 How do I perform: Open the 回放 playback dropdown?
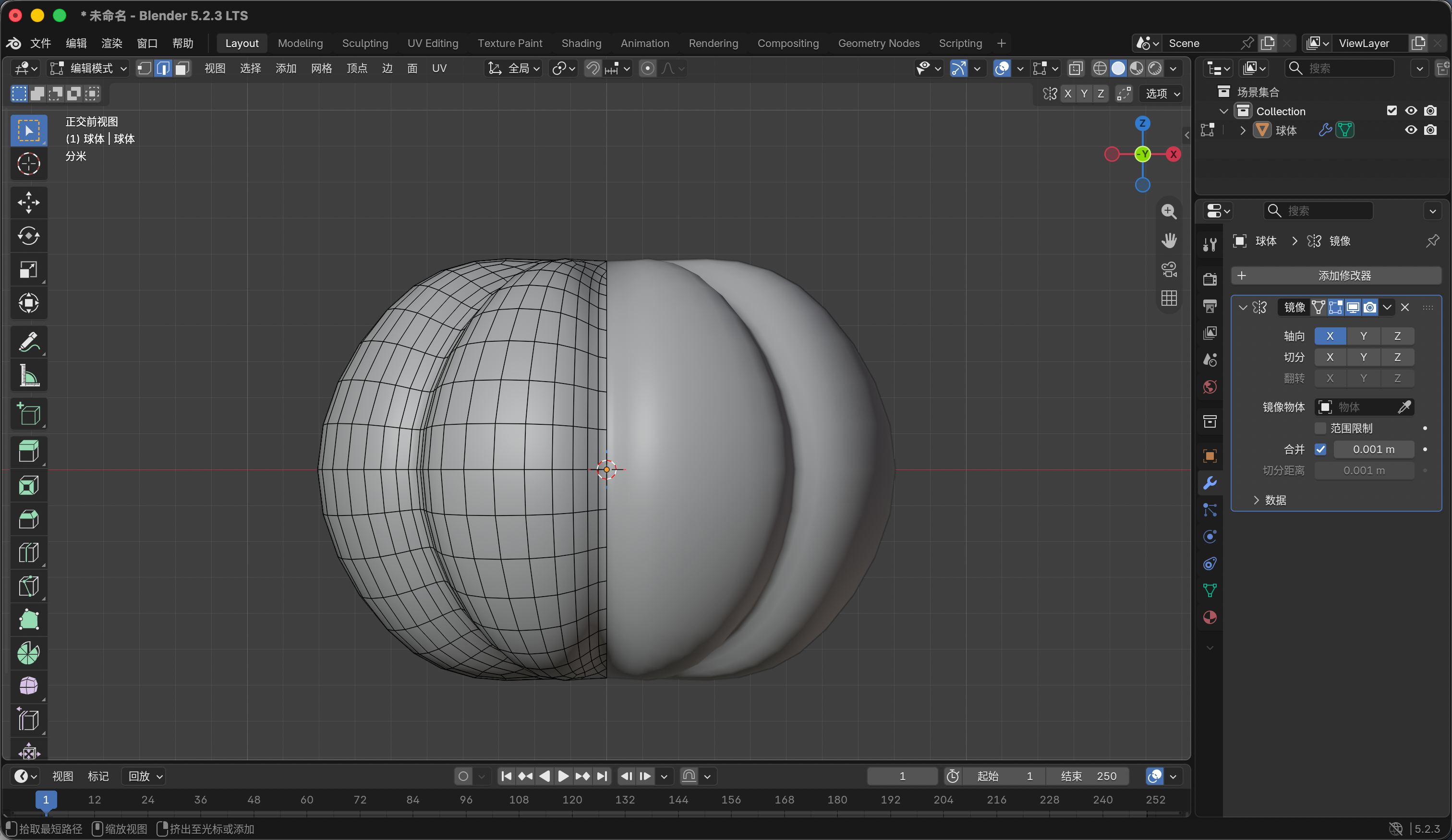(144, 776)
